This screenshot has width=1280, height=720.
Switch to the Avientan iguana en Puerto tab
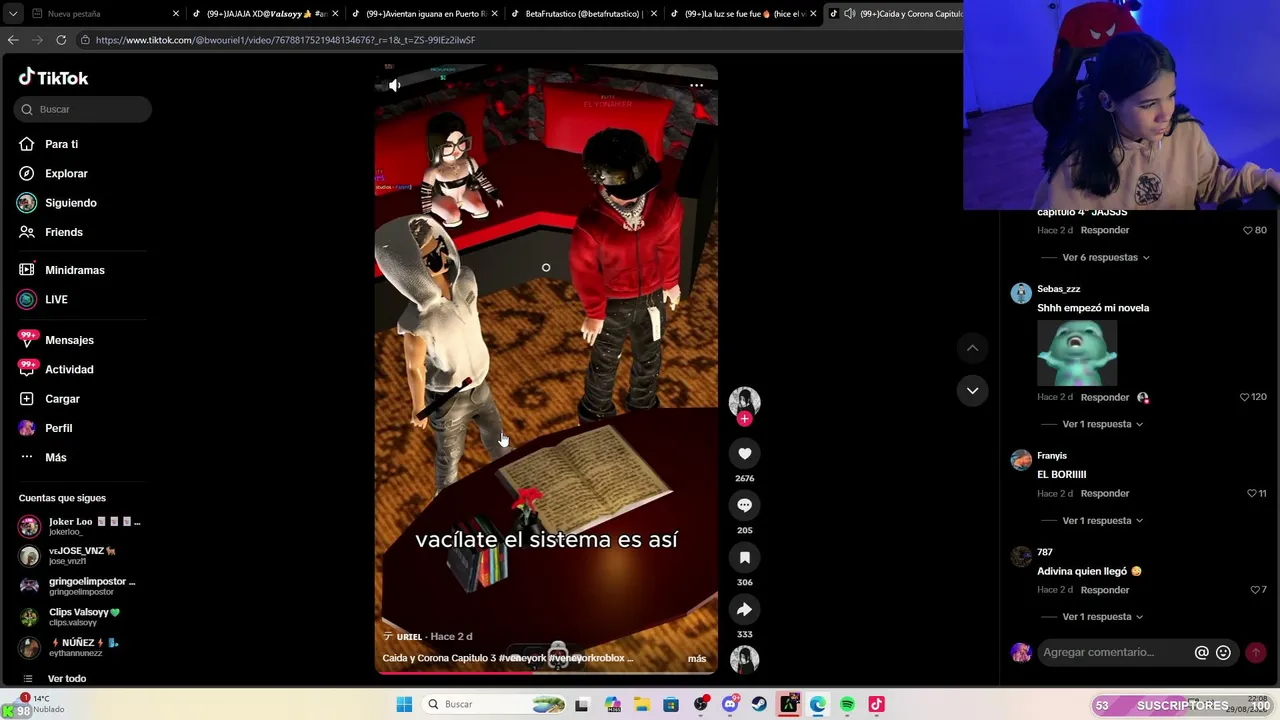coord(423,14)
